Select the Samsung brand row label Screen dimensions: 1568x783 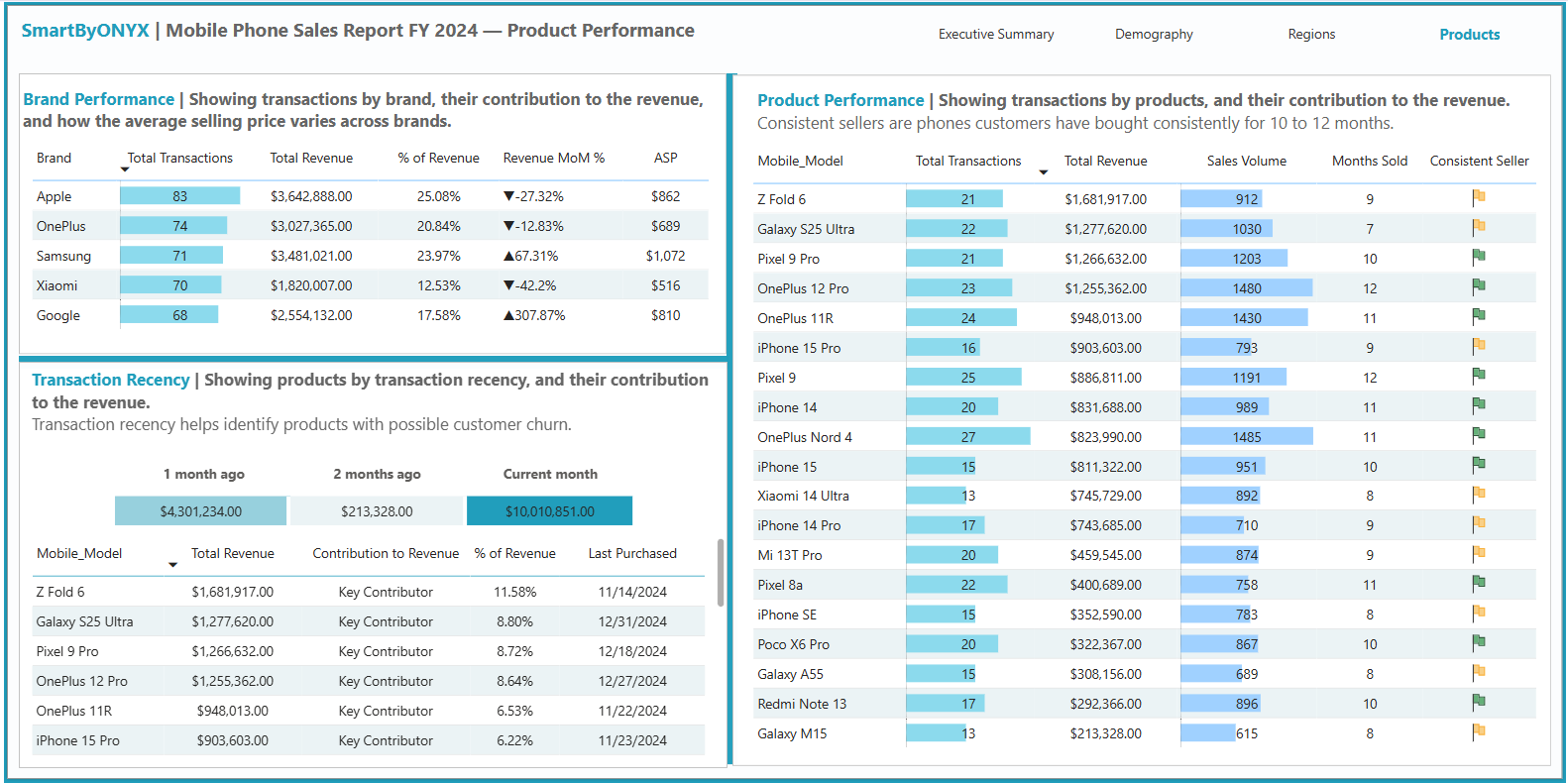pyautogui.click(x=63, y=256)
